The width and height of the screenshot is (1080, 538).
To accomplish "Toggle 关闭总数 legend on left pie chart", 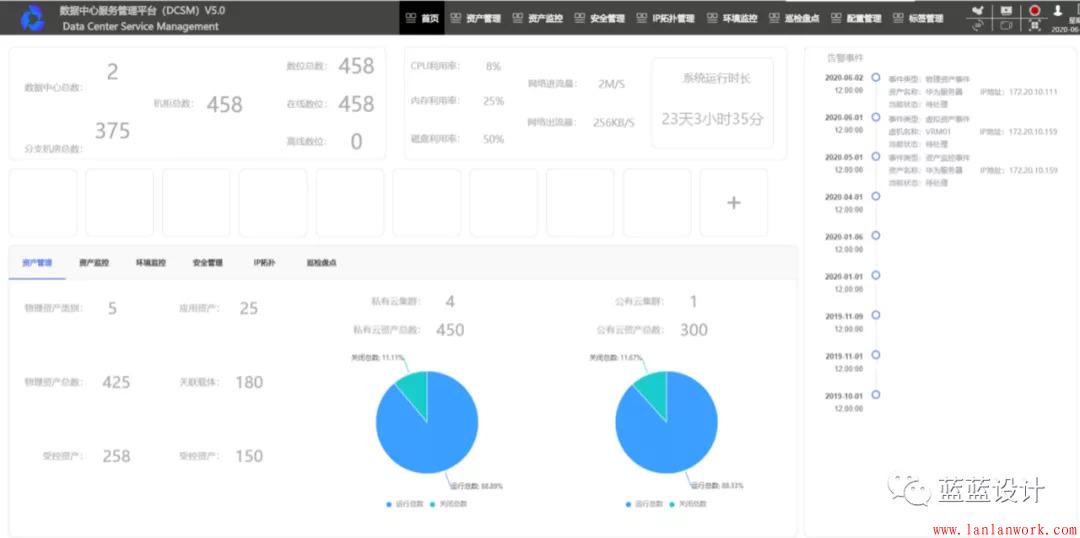I will point(449,504).
